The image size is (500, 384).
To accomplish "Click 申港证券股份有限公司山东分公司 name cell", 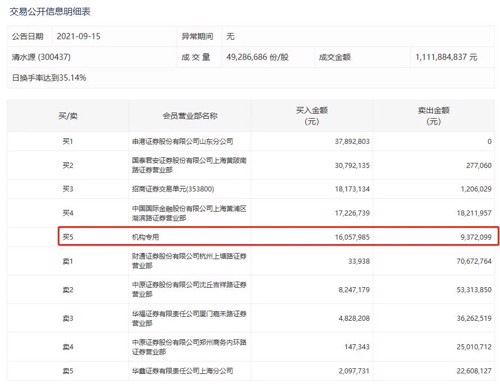I will (182, 141).
